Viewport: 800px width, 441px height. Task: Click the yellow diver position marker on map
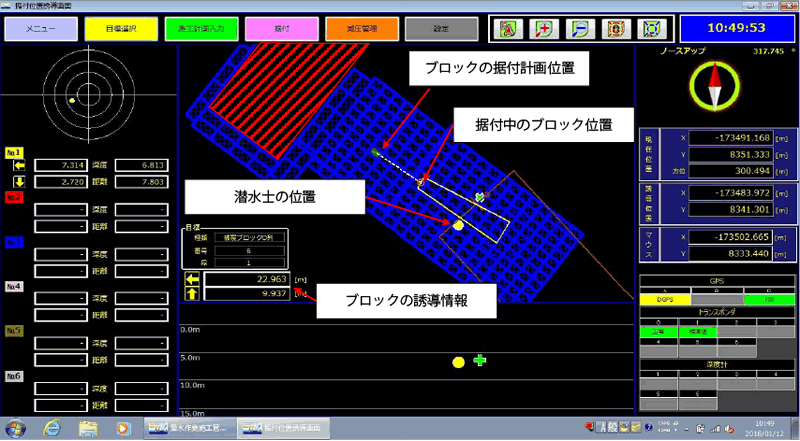pyautogui.click(x=459, y=226)
